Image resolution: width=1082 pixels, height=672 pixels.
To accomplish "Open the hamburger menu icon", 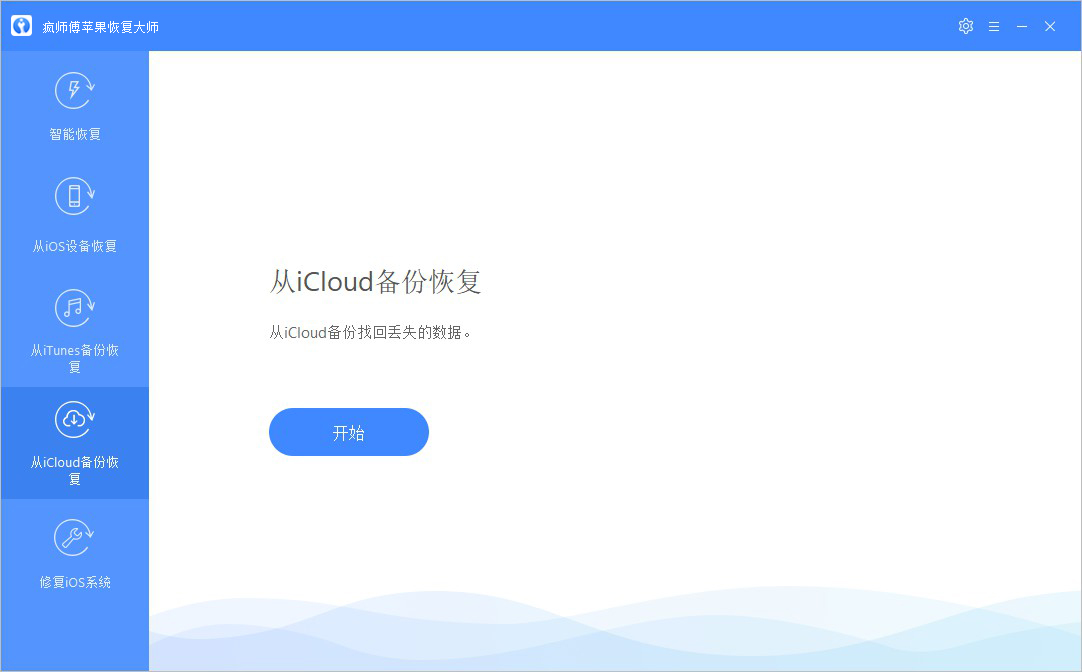I will click(x=994, y=26).
